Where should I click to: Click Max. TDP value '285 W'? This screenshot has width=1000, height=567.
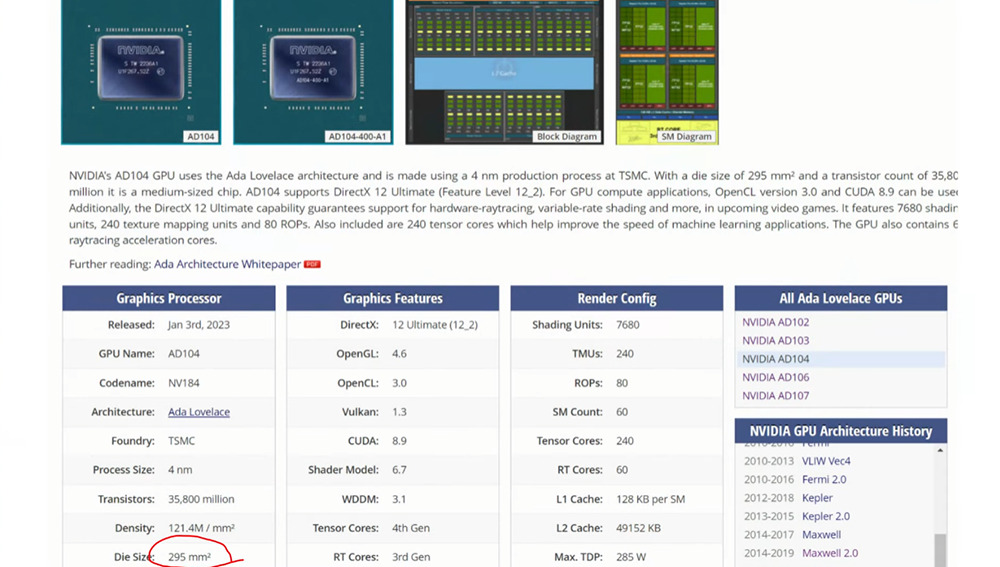(631, 557)
